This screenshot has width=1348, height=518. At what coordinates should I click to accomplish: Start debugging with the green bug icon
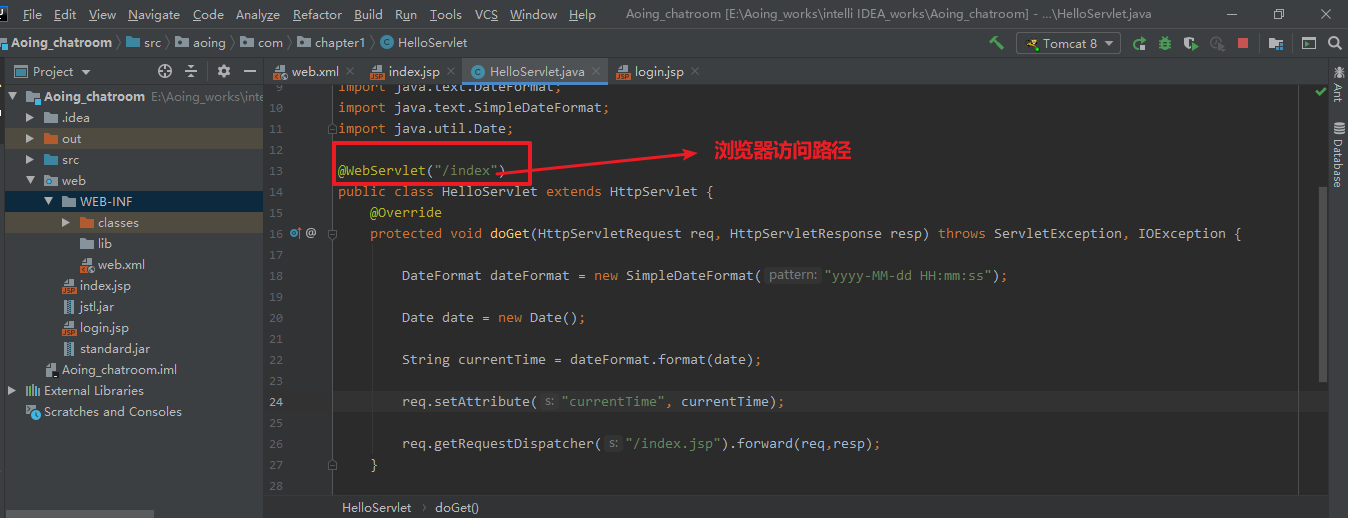1164,43
